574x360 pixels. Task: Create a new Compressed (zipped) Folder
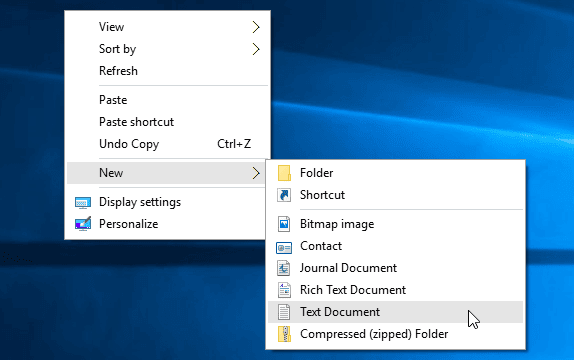click(x=395, y=334)
